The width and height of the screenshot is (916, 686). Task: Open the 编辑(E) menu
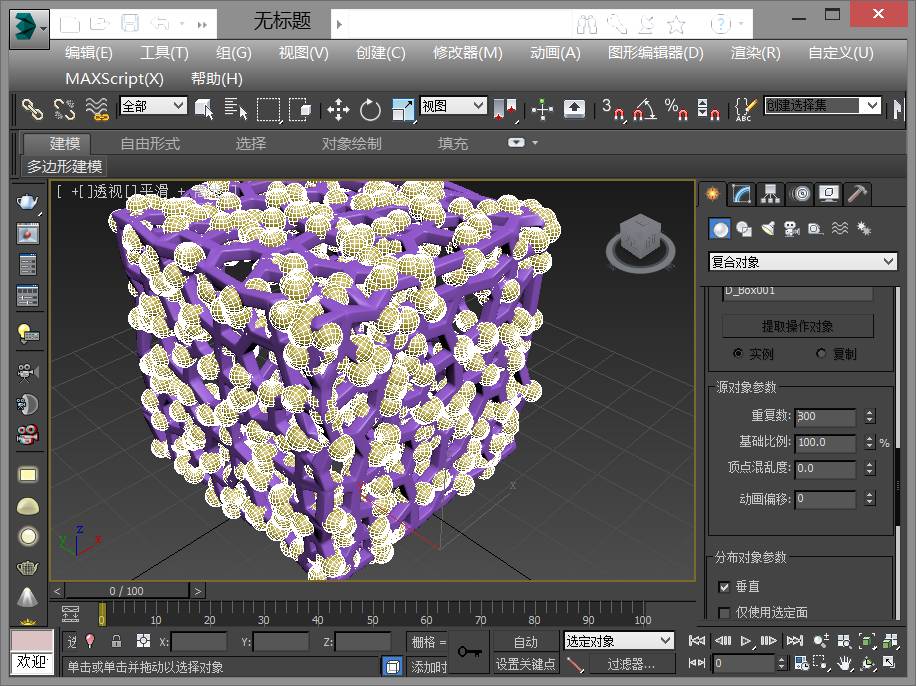point(89,53)
